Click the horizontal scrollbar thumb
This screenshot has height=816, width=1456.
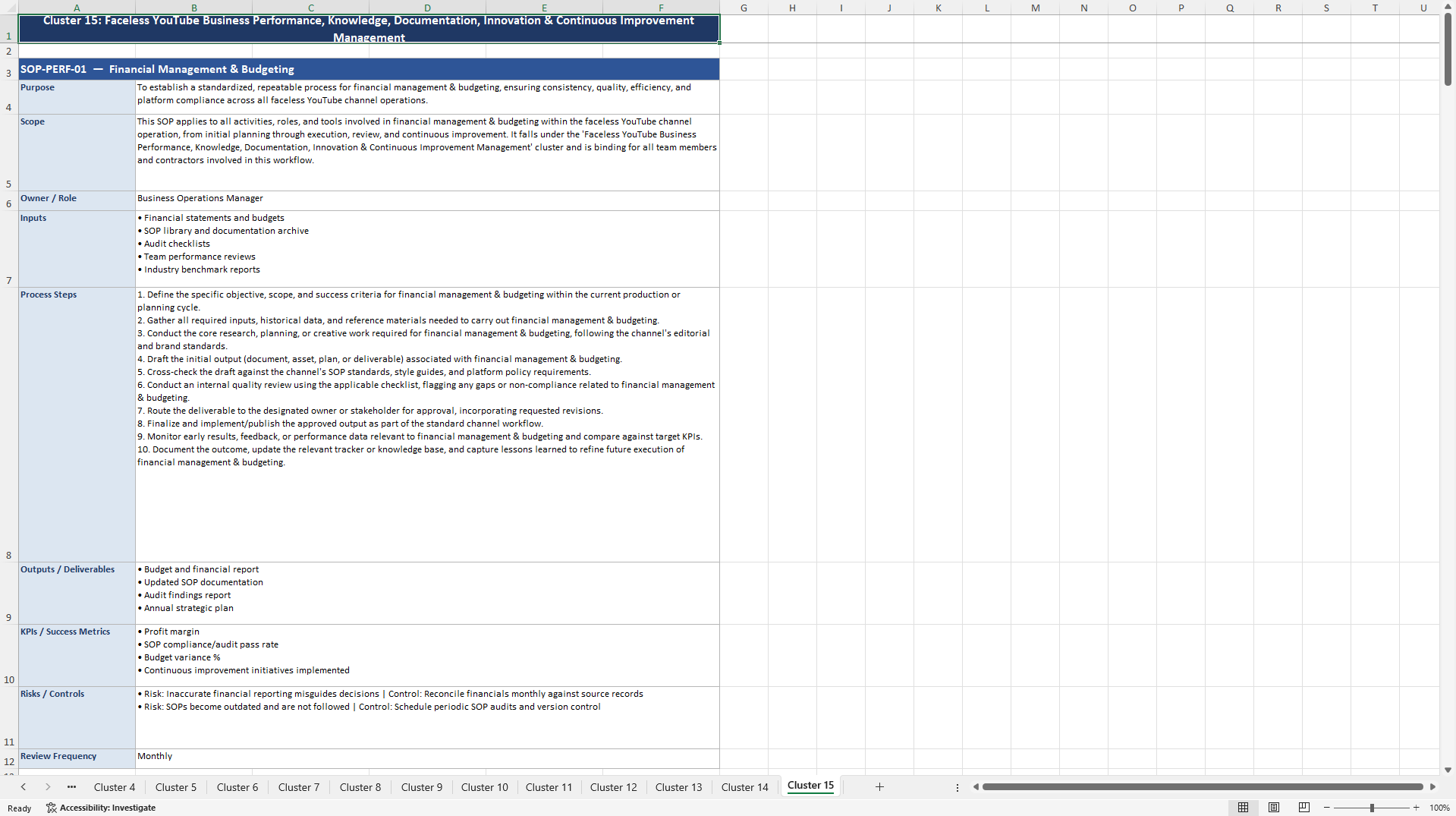click(1203, 787)
